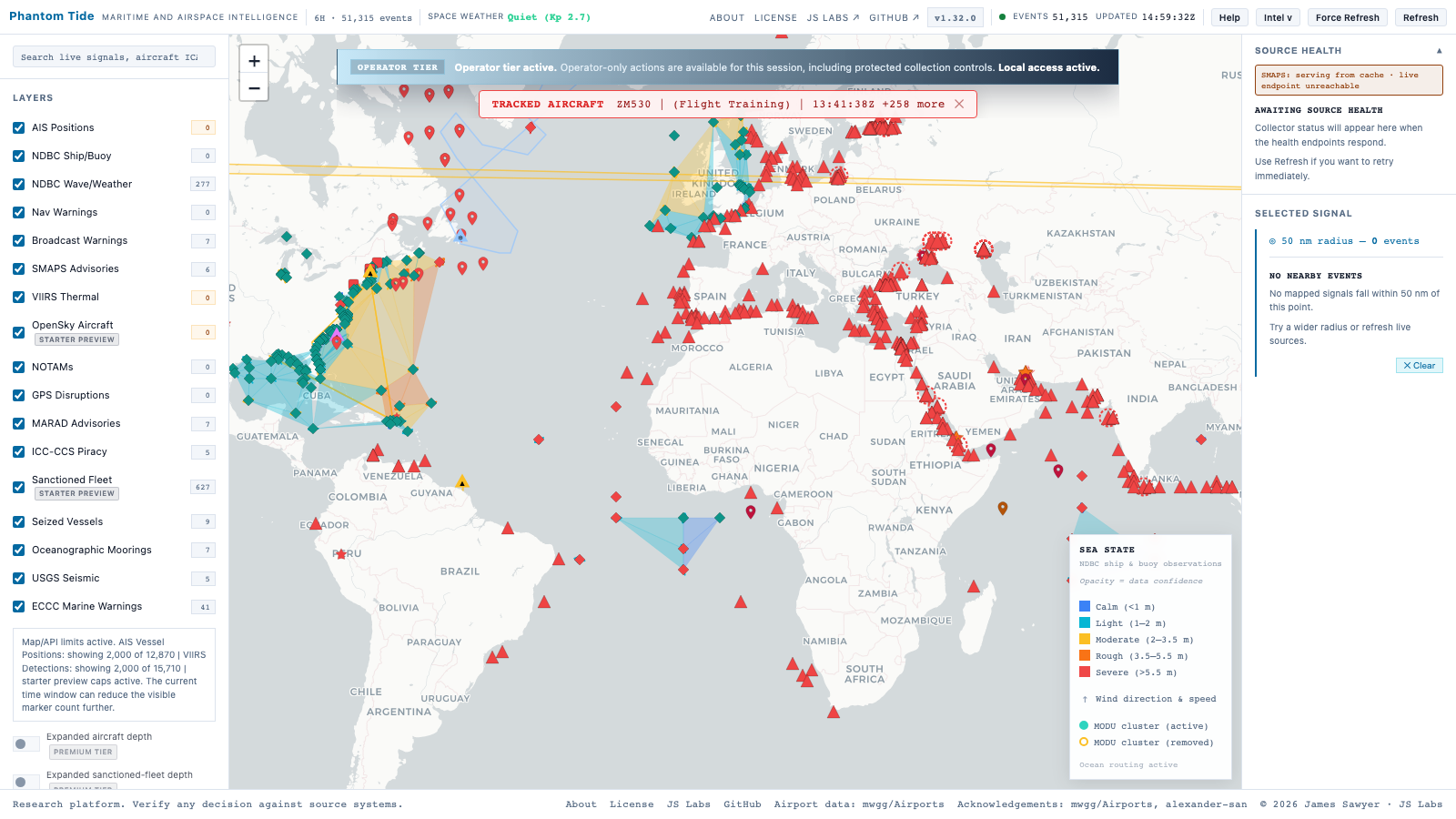This screenshot has width=1456, height=819.
Task: Zoom out of the map
Action: click(254, 88)
